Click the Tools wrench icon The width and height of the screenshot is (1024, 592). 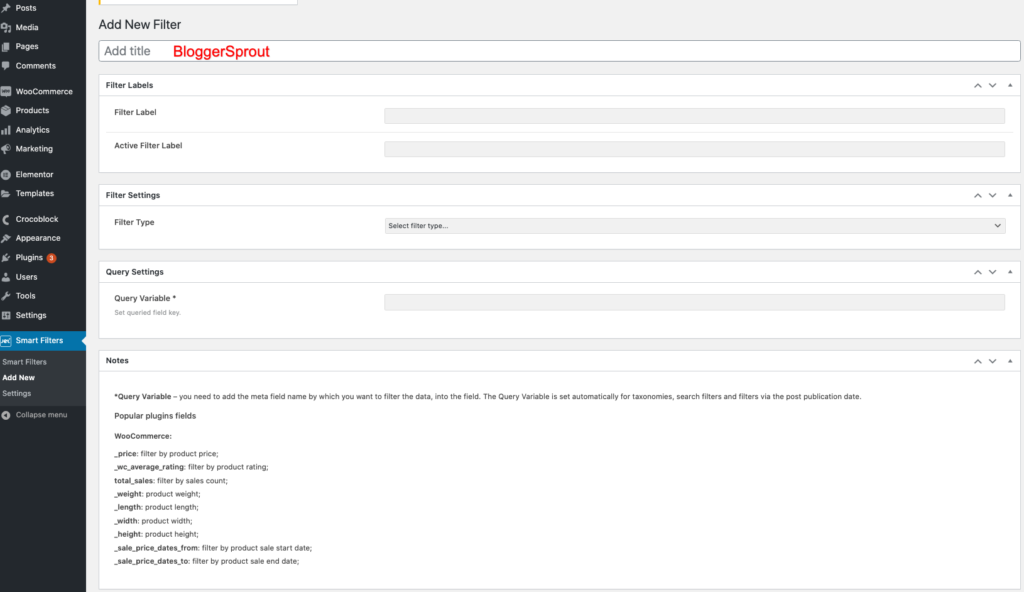tap(6, 296)
